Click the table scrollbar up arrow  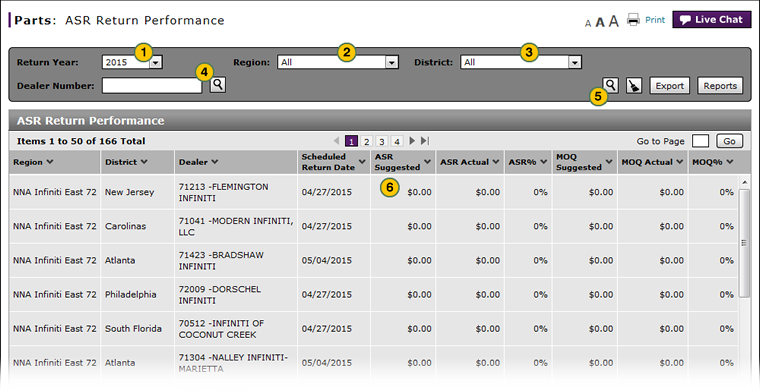point(744,182)
